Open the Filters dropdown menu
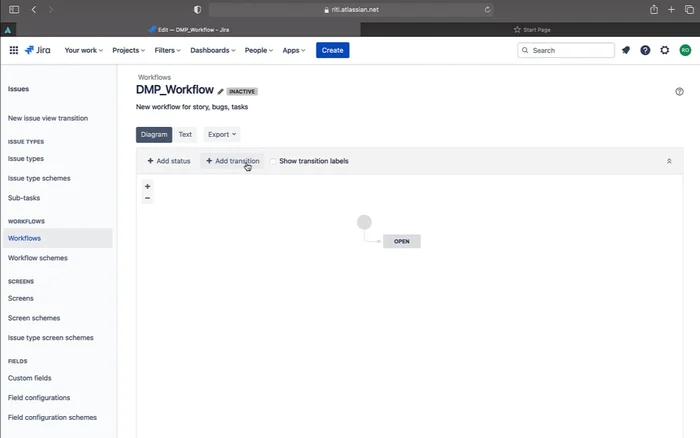This screenshot has height=438, width=700. (x=169, y=50)
